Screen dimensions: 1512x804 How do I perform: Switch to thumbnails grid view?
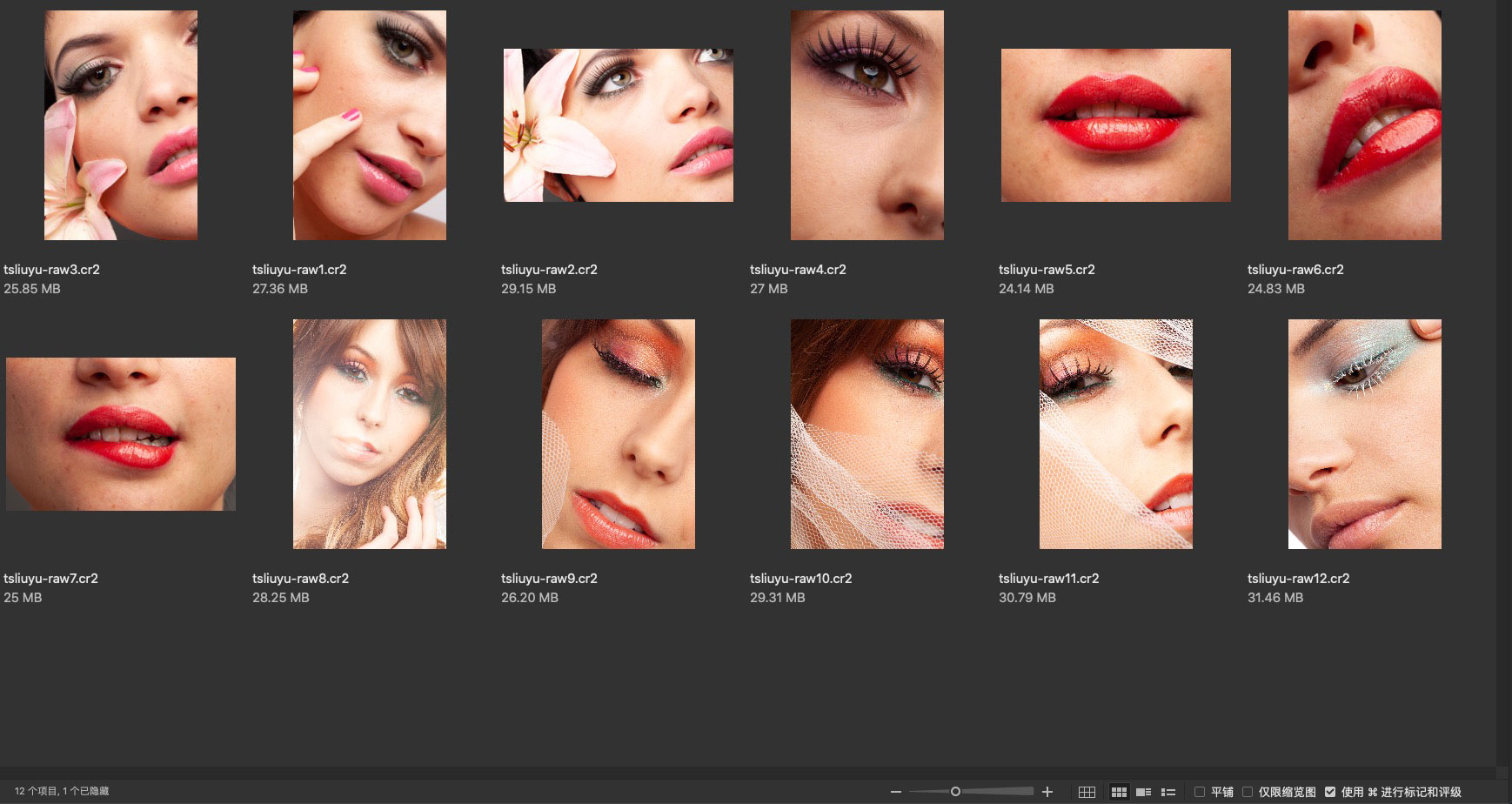[1119, 792]
